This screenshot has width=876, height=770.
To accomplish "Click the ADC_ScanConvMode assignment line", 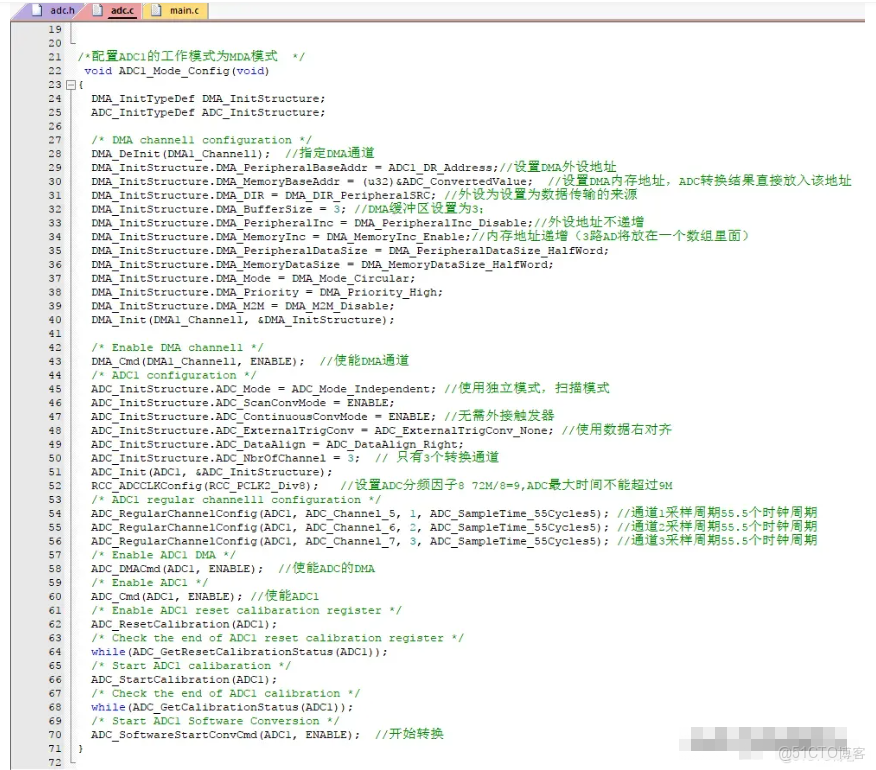I will (x=242, y=403).
